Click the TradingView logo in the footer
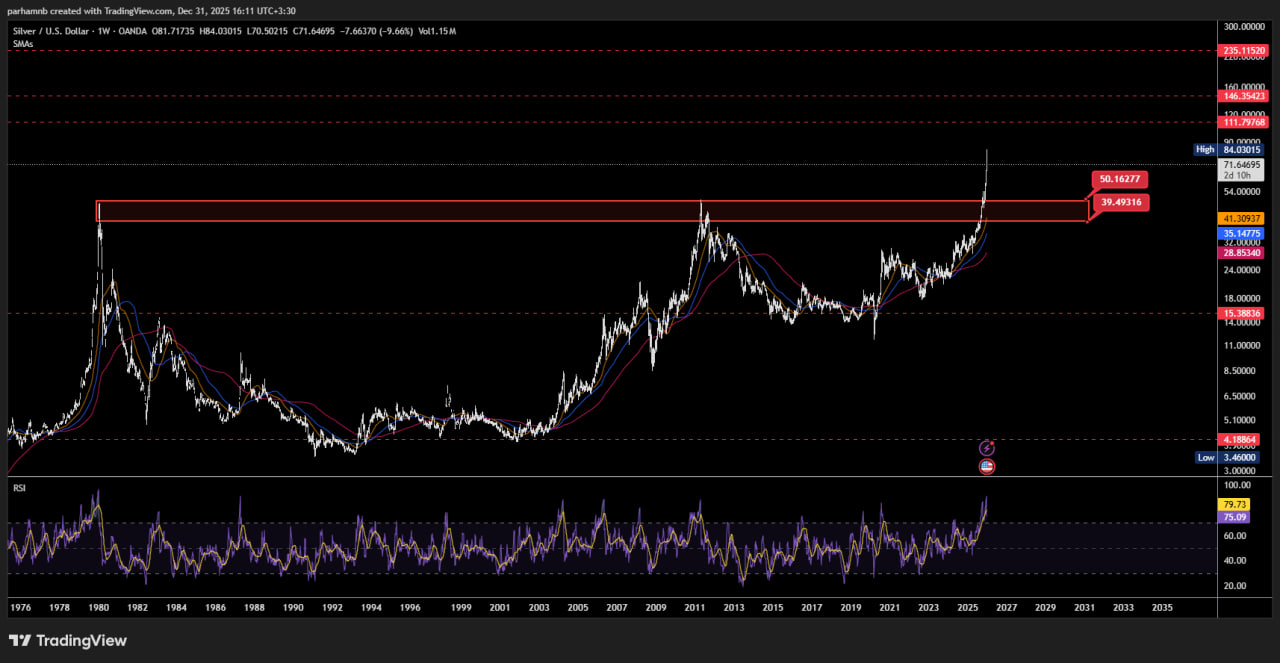The width and height of the screenshot is (1280, 663). pos(68,640)
